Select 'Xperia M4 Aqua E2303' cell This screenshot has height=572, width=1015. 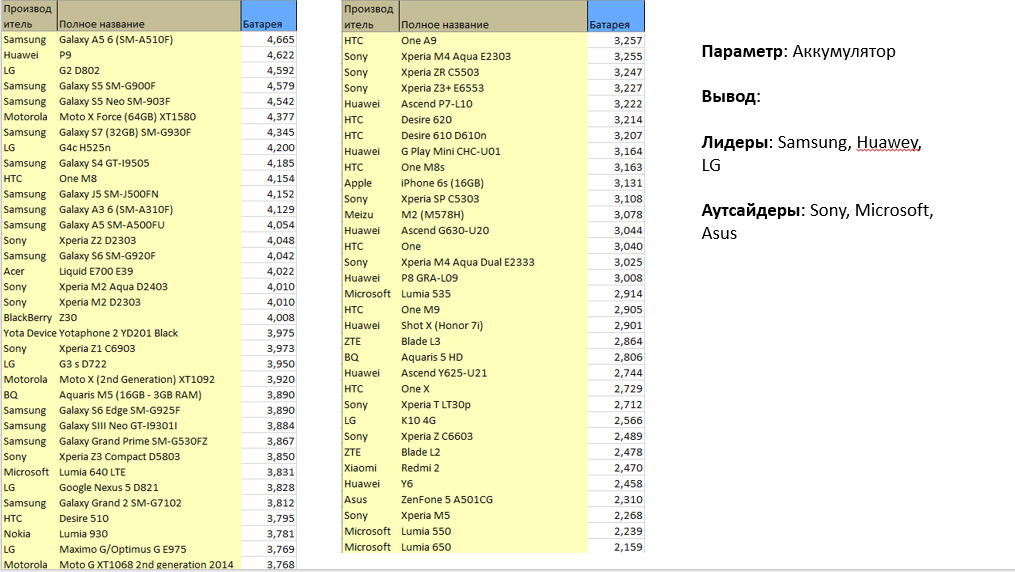[493, 57]
